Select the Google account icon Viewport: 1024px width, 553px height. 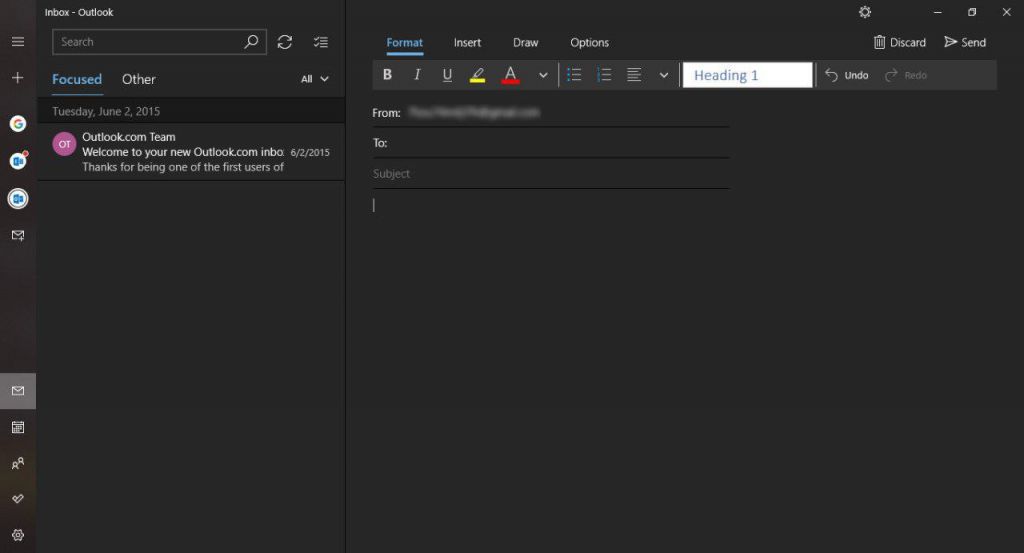pyautogui.click(x=18, y=124)
